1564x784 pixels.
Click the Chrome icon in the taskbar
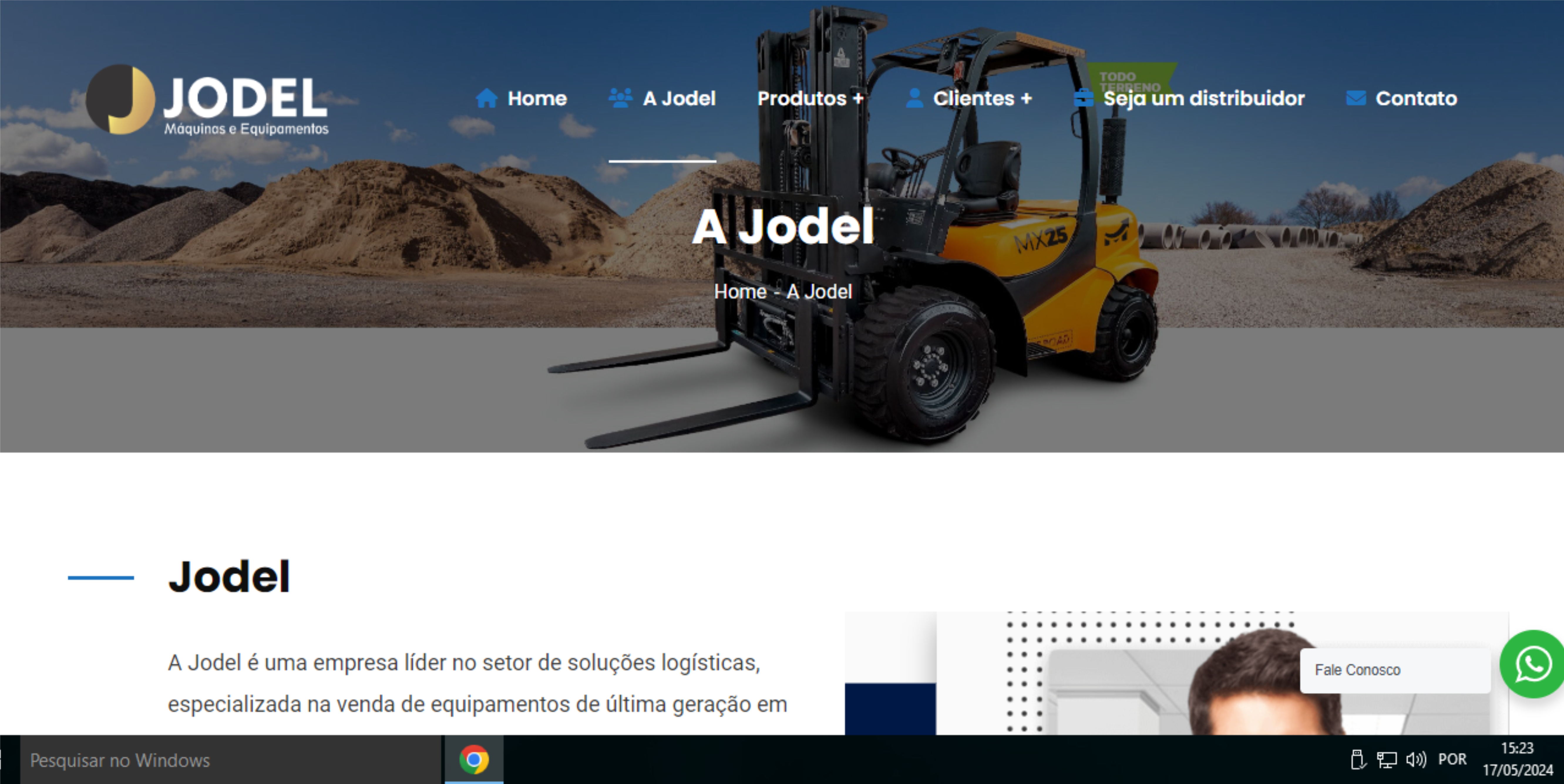point(474,760)
